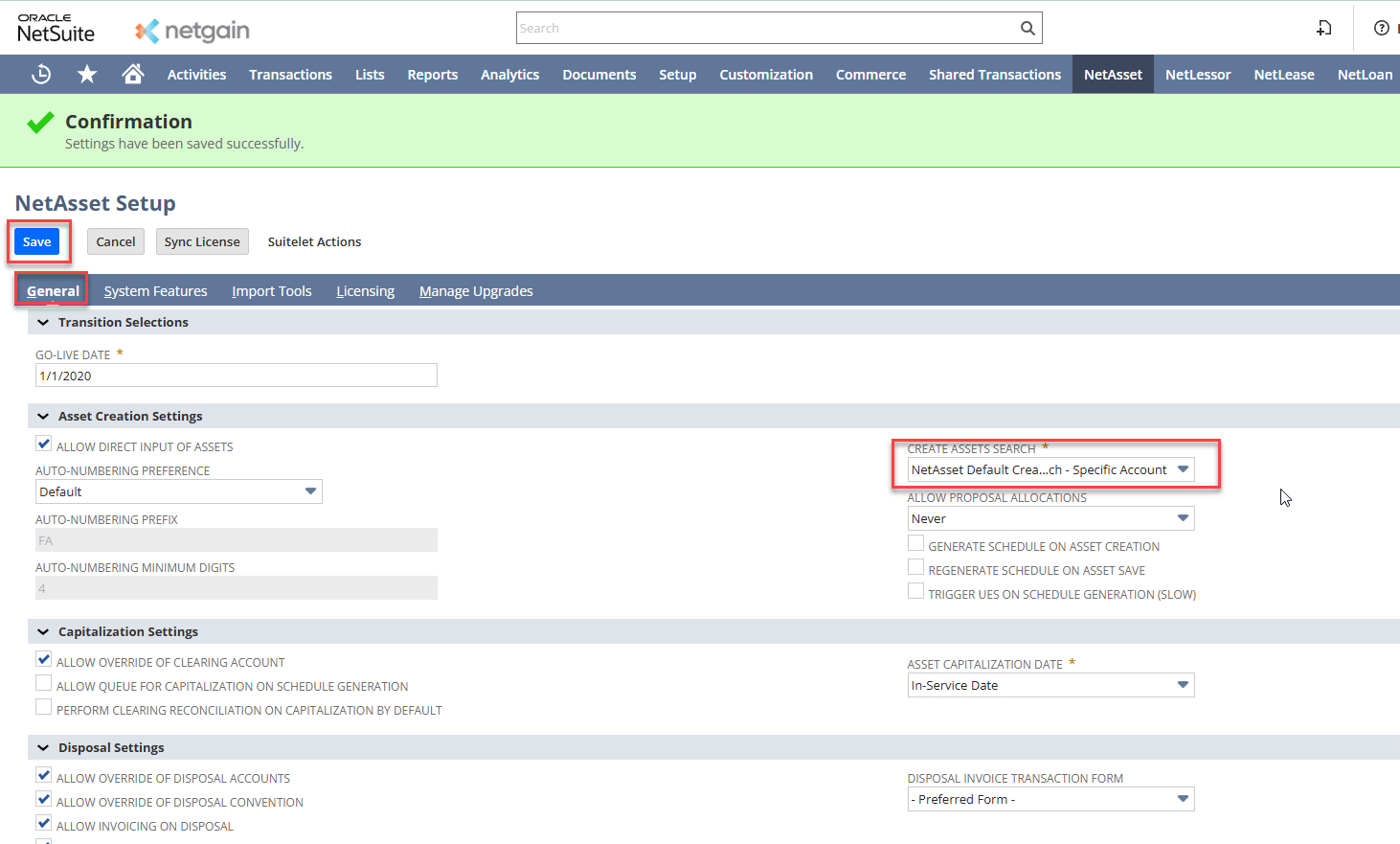Open the Help question mark icon

1381,28
